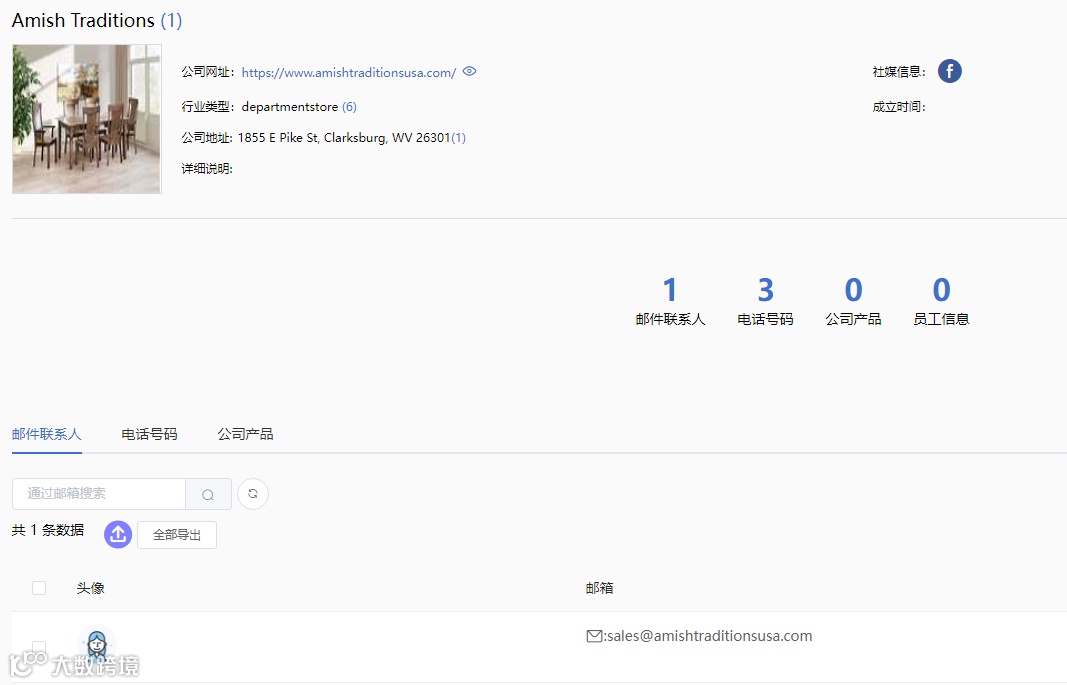Viewport: 1067px width, 685px height.
Task: Click the Amish Traditions company title
Action: tap(83, 20)
